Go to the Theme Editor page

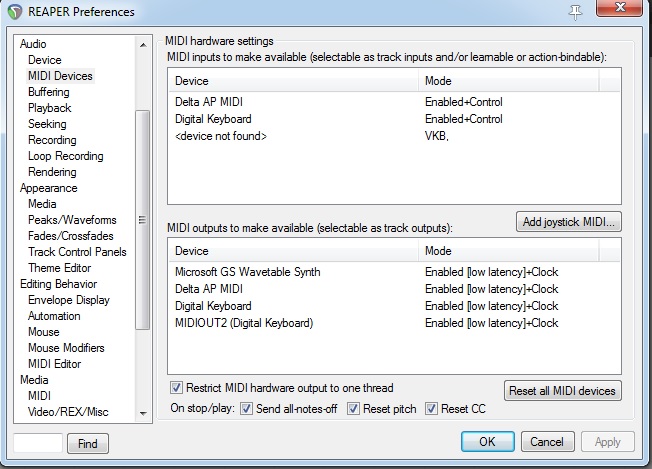coord(59,268)
